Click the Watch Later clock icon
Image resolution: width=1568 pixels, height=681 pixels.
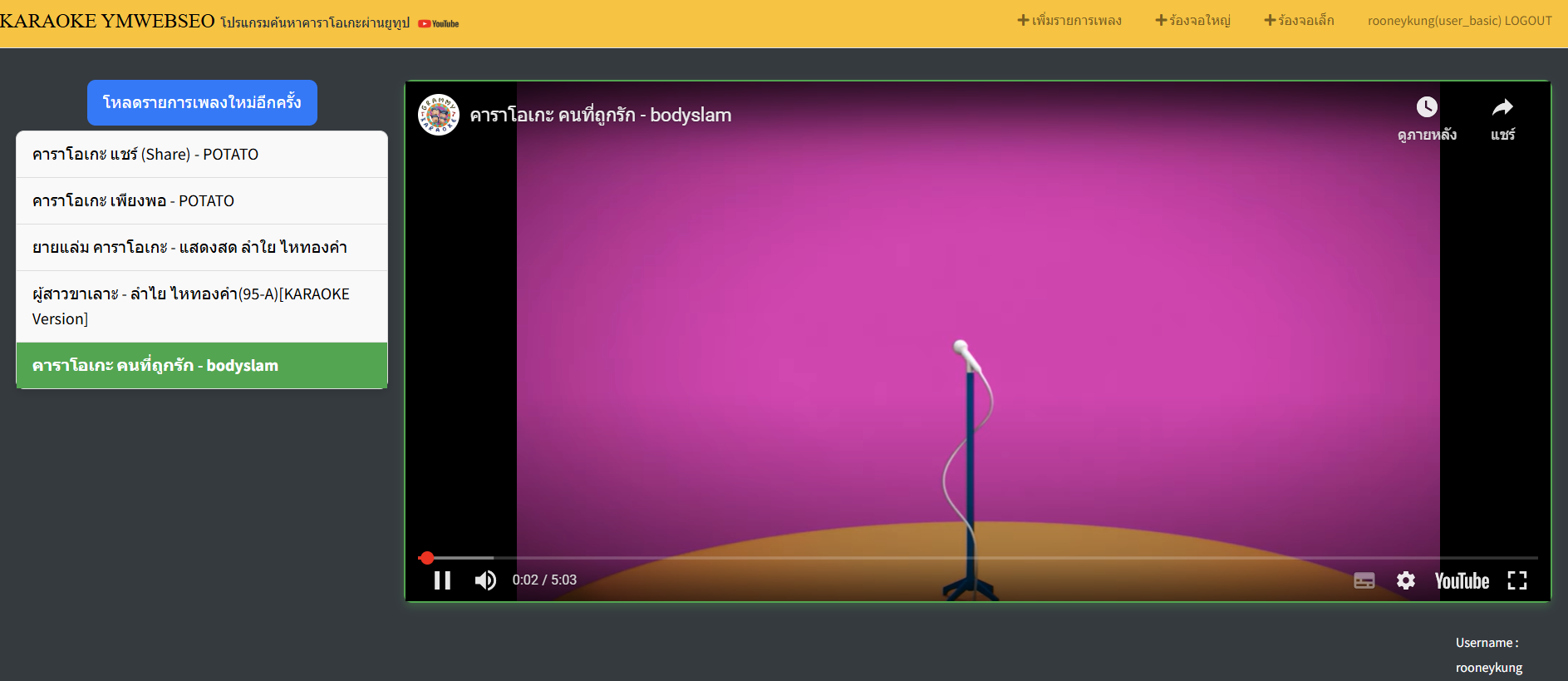click(x=1427, y=107)
